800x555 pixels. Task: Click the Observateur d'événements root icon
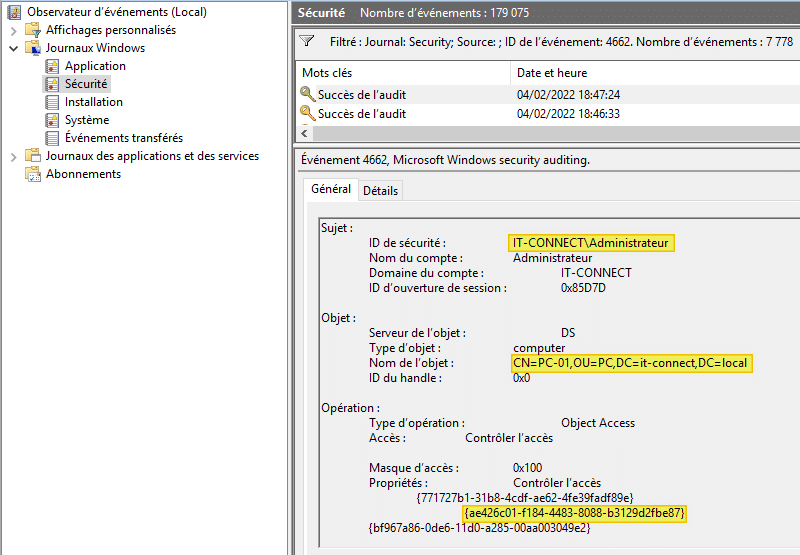[14, 12]
